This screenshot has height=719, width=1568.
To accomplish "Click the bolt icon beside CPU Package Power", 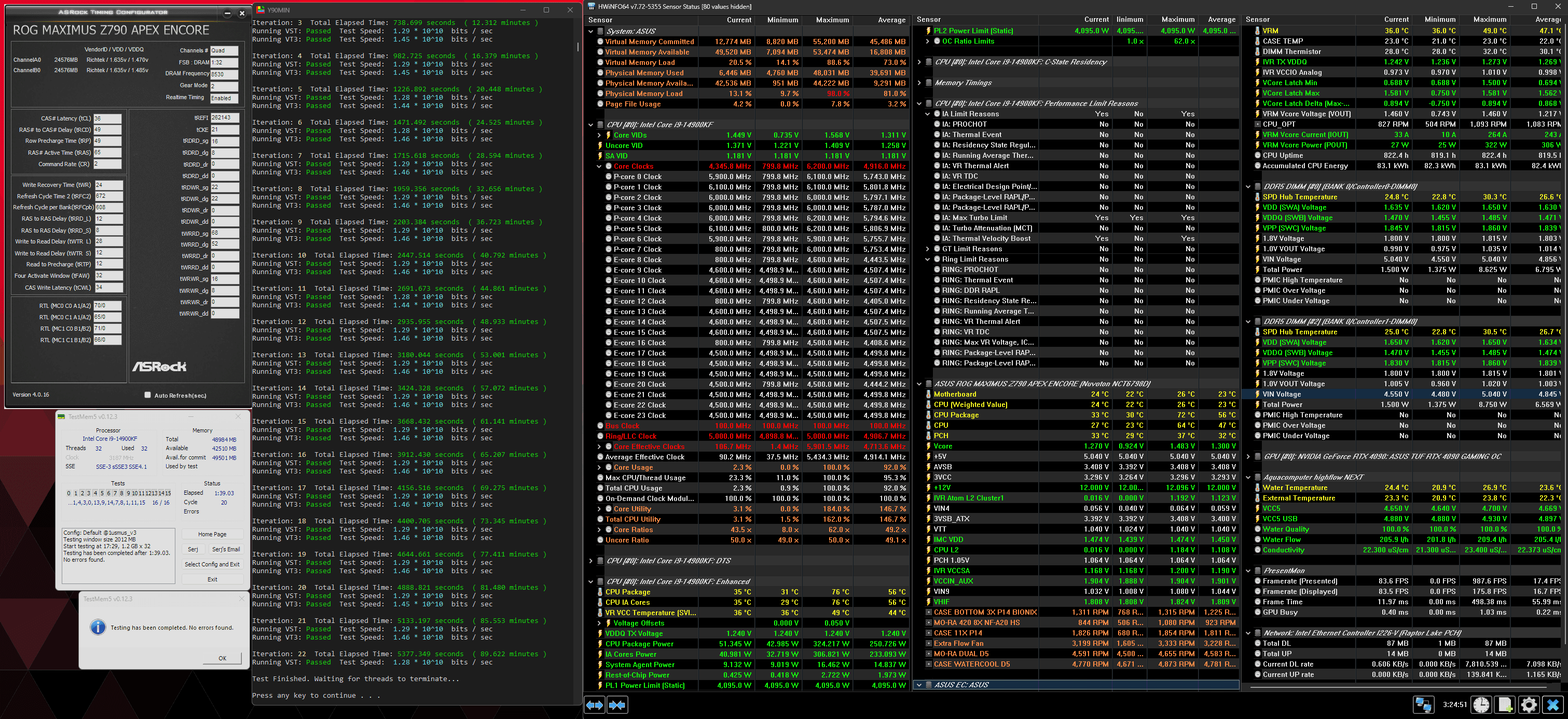I will coord(600,644).
